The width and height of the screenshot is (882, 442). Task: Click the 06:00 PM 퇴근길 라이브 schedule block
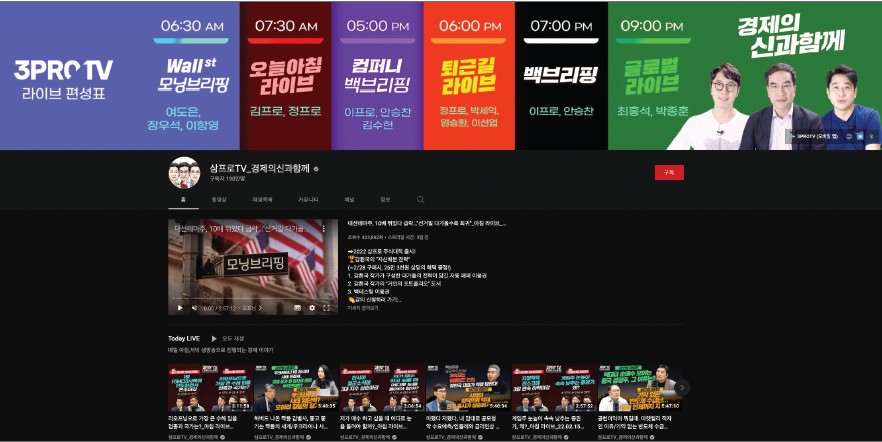pyautogui.click(x=469, y=75)
